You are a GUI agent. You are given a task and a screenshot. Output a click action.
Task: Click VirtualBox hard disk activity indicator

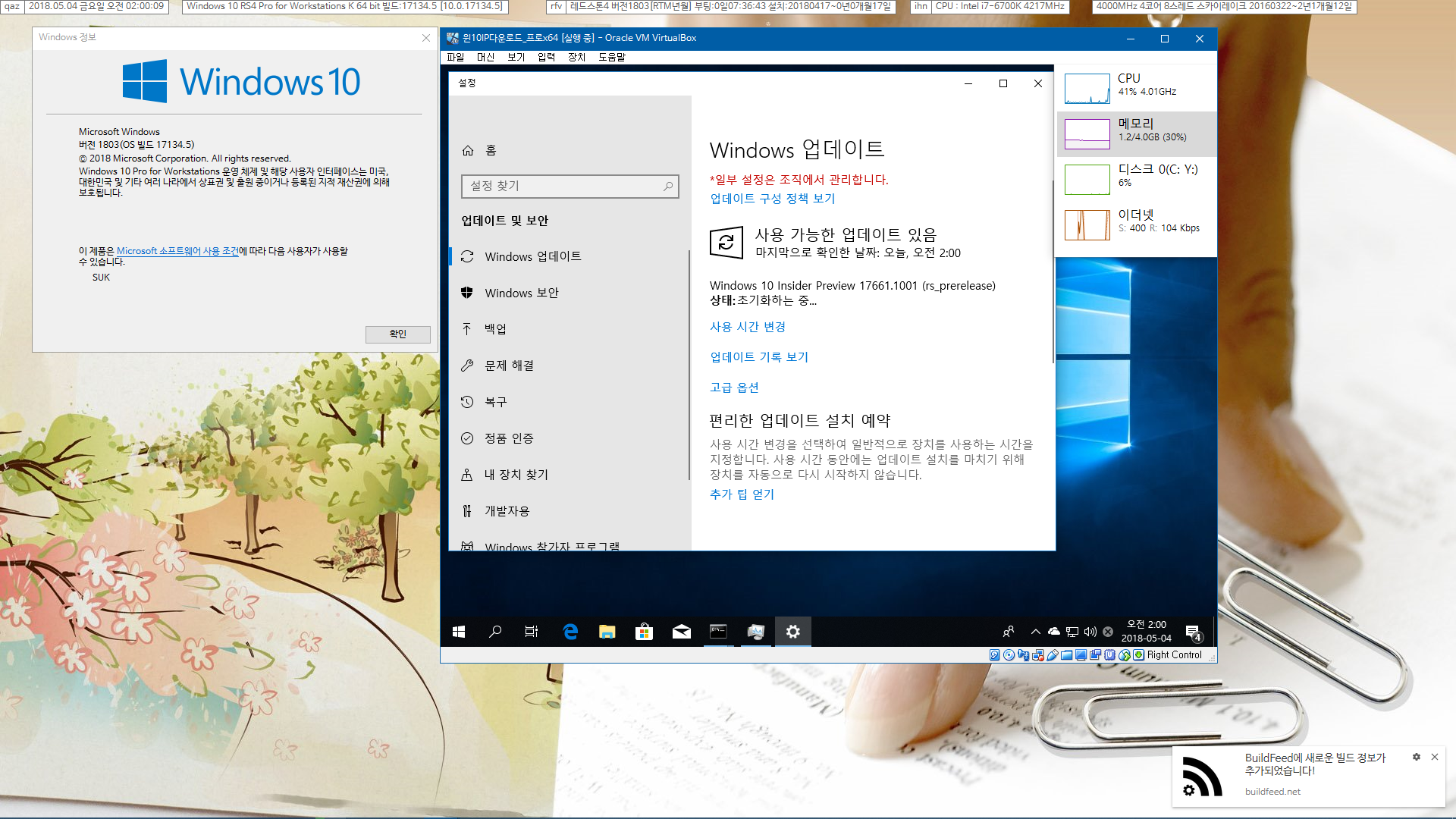click(x=995, y=655)
